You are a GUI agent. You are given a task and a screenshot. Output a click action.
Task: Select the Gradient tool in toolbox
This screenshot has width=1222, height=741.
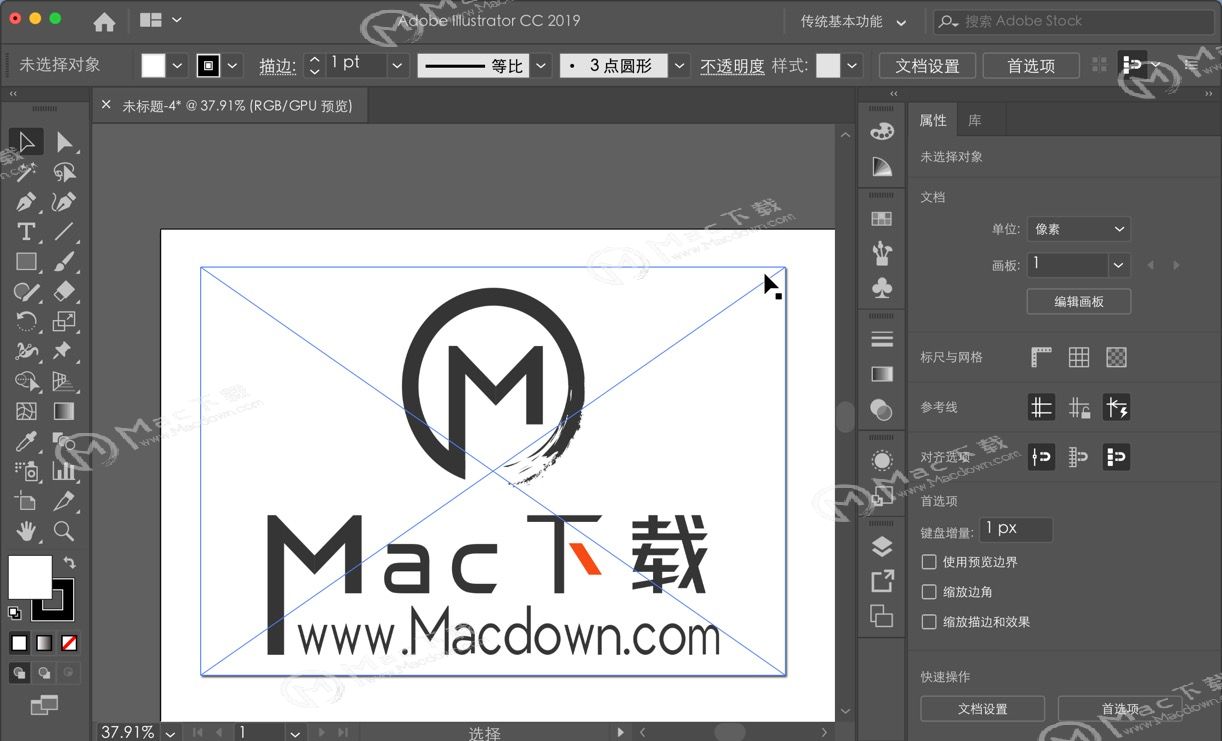coord(64,411)
